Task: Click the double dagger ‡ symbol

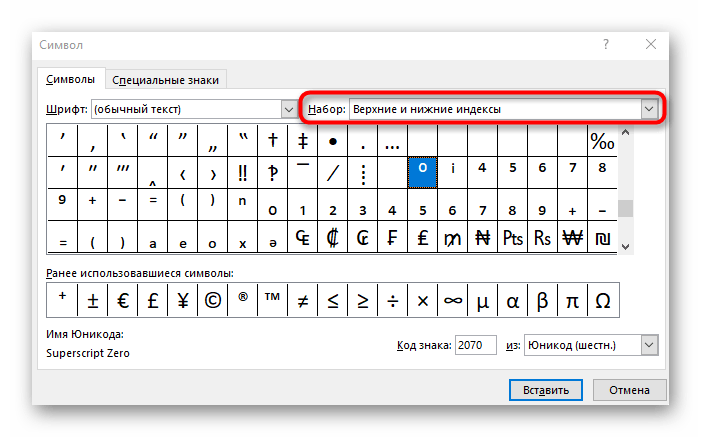Action: pos(302,141)
